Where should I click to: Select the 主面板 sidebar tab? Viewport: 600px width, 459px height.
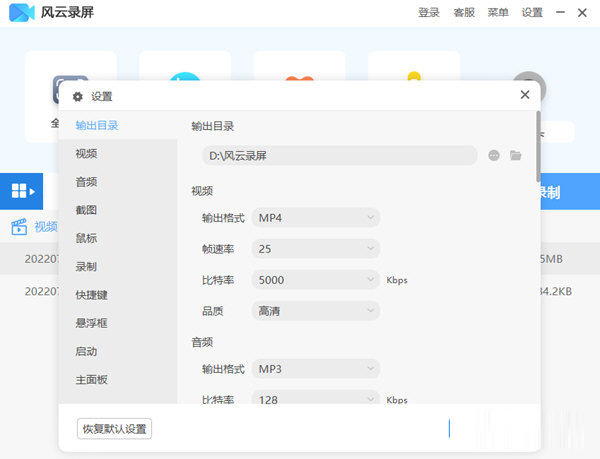click(118, 380)
